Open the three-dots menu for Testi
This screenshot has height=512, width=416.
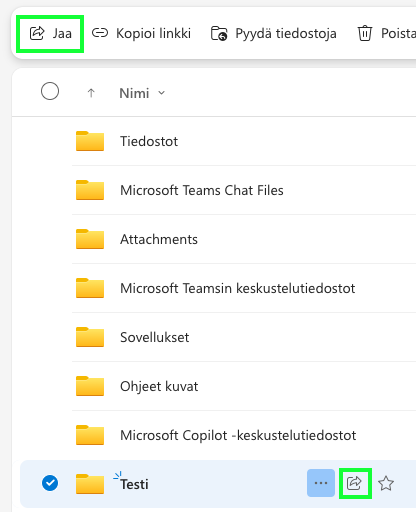321,483
